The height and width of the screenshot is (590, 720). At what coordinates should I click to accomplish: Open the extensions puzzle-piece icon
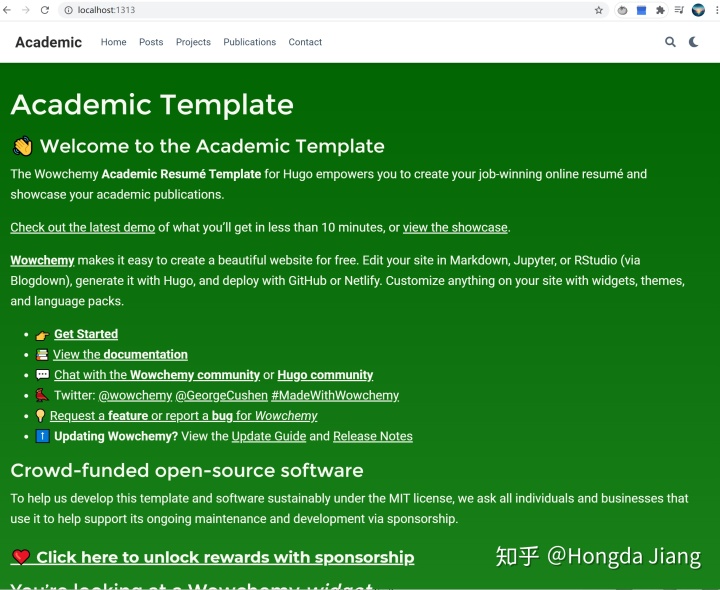click(x=660, y=10)
